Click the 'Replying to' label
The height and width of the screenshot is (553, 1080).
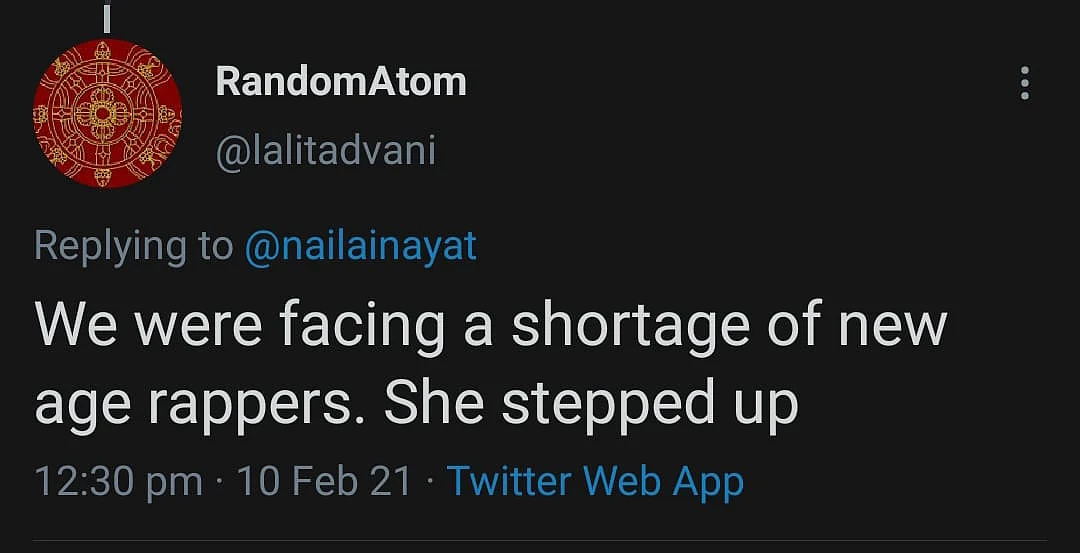coord(134,247)
